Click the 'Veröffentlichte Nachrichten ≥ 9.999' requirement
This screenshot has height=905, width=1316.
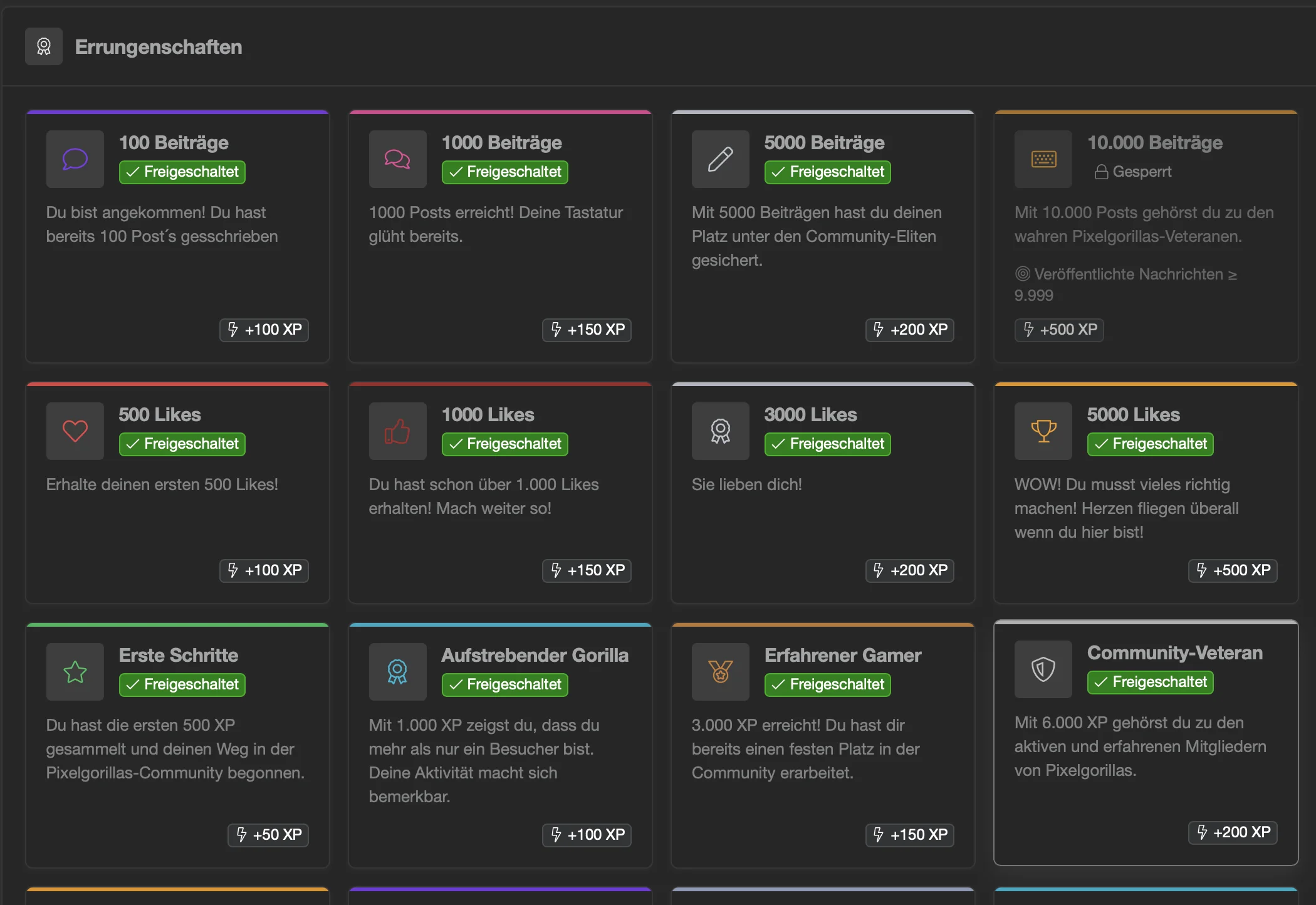[x=1125, y=285]
